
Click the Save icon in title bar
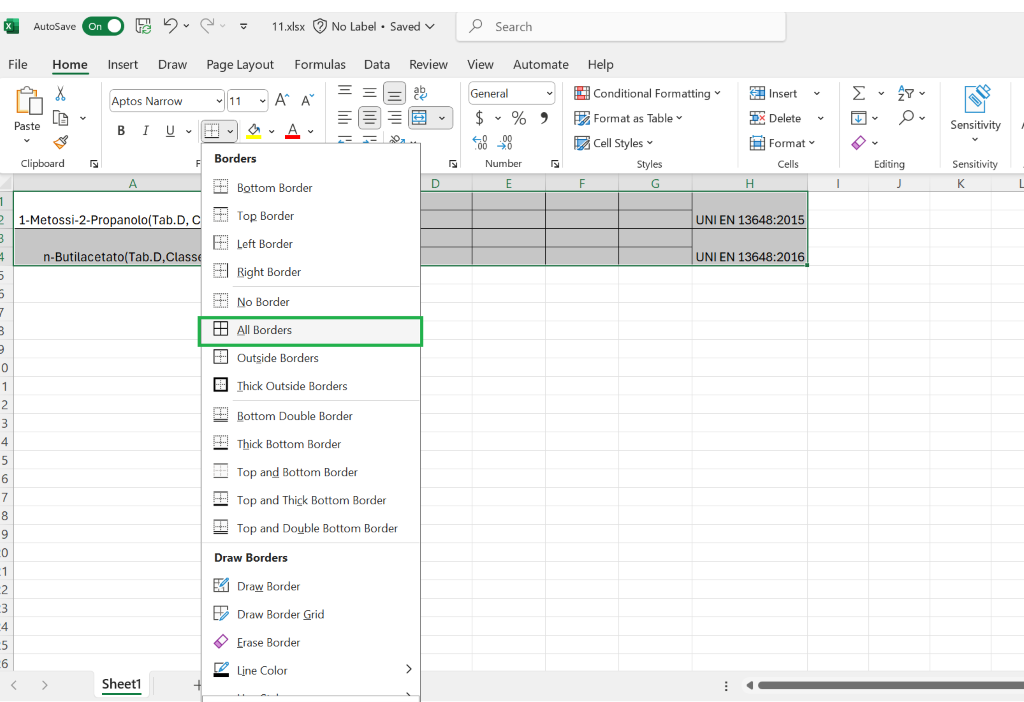143,26
